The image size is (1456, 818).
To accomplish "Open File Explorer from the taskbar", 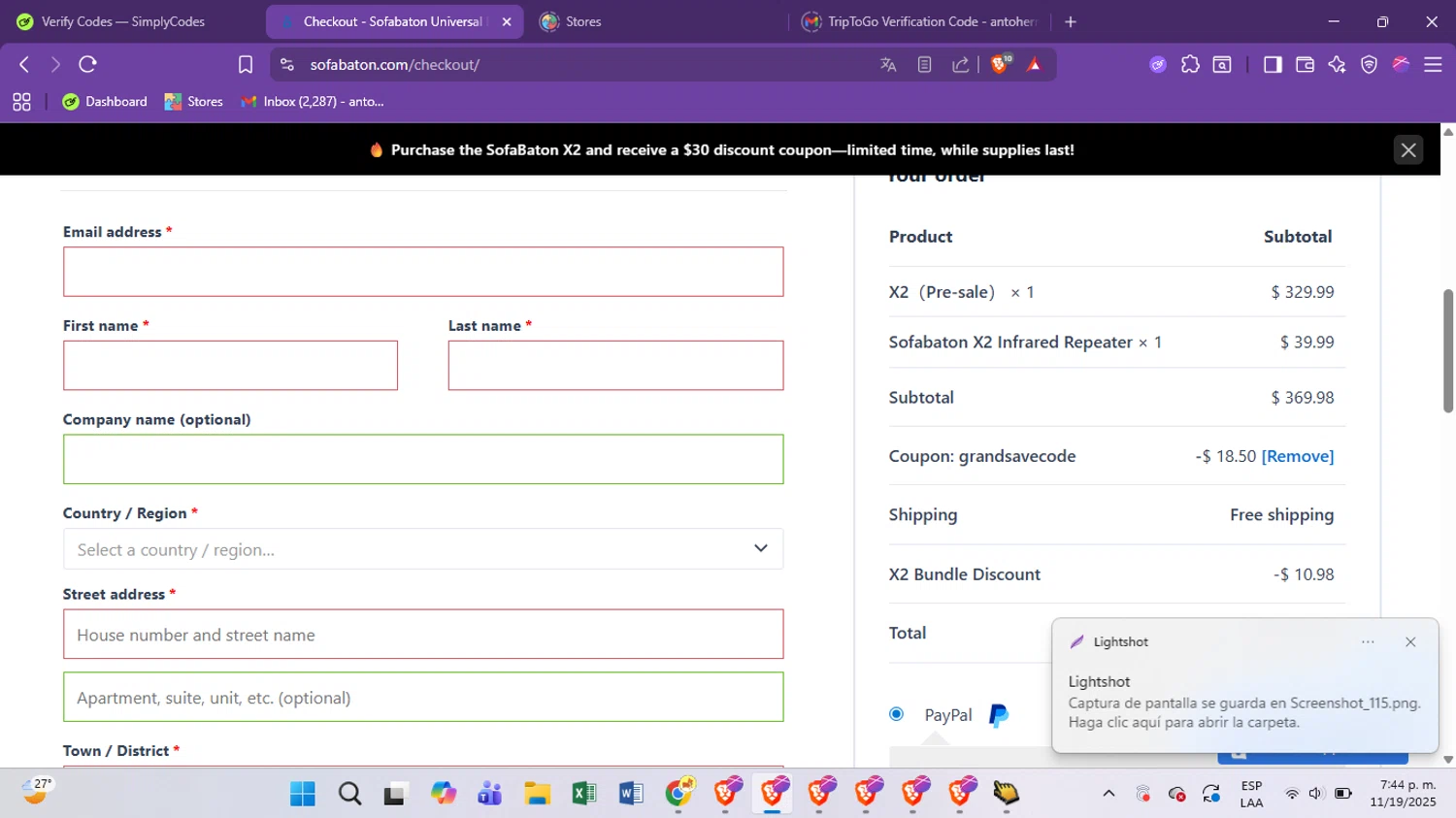I will pos(537,794).
